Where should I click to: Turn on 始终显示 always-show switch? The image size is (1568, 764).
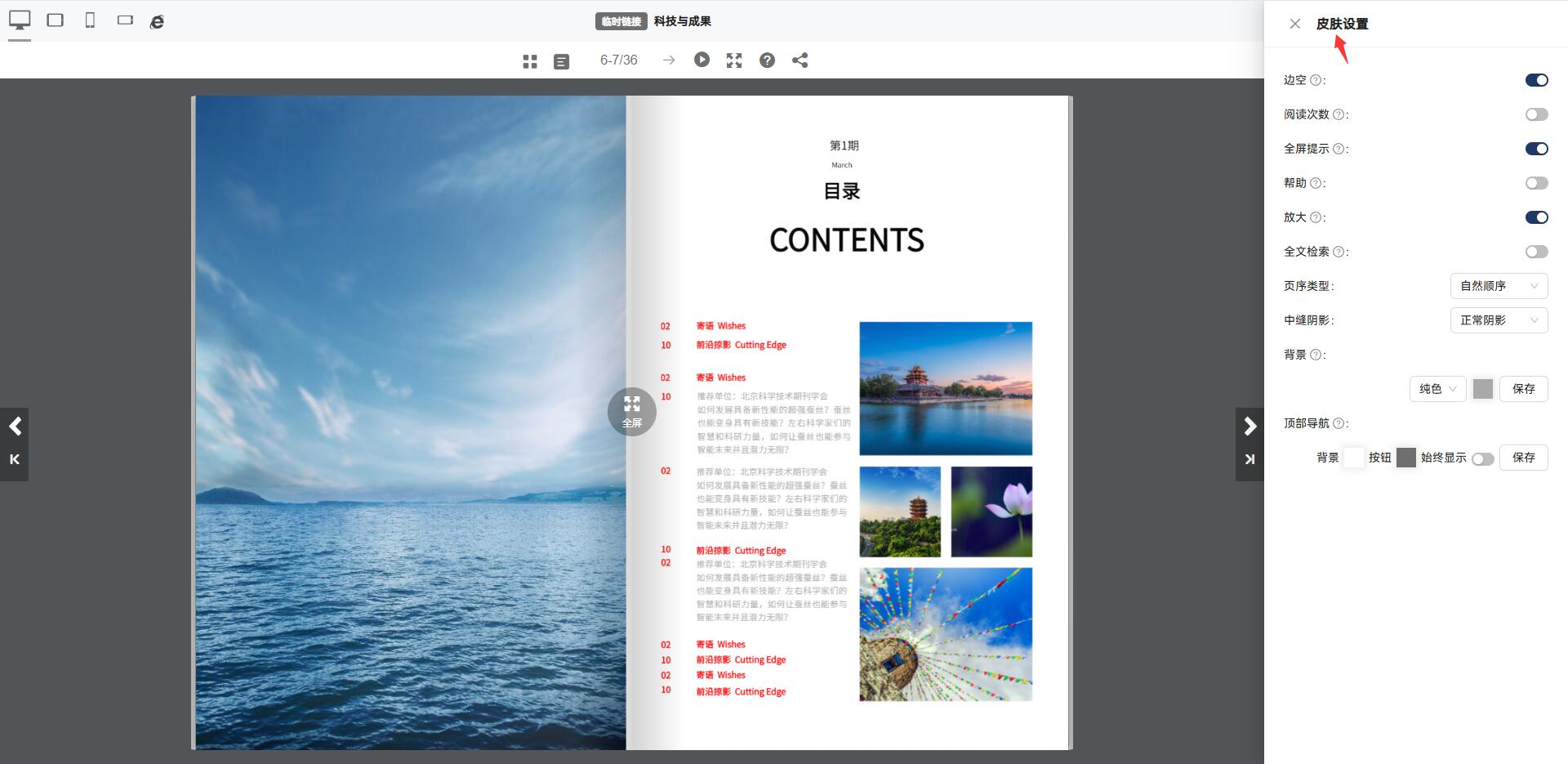coord(1482,459)
